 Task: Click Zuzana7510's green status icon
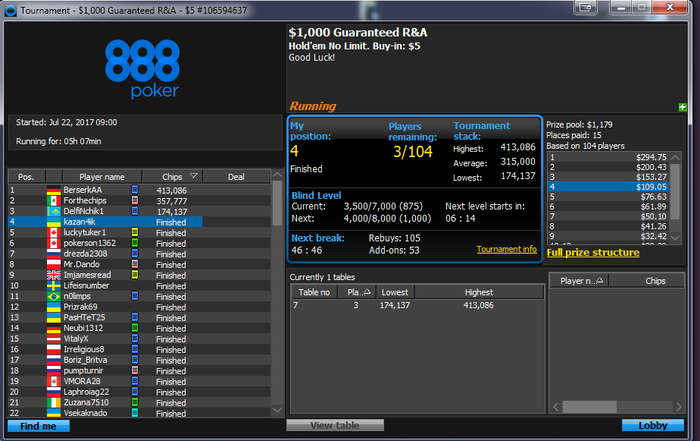click(x=135, y=402)
